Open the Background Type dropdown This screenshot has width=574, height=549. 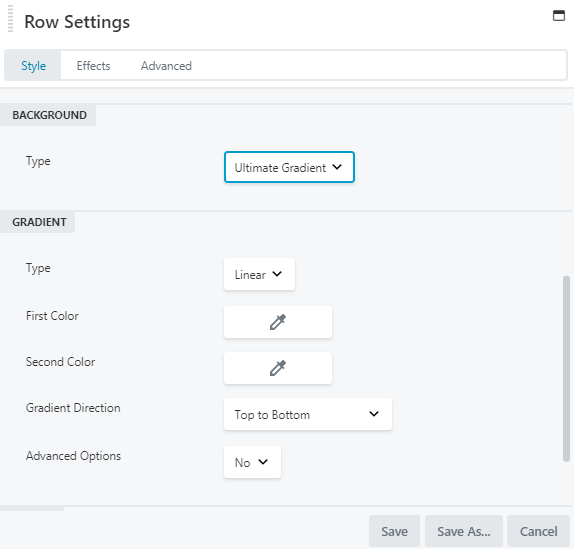(289, 167)
